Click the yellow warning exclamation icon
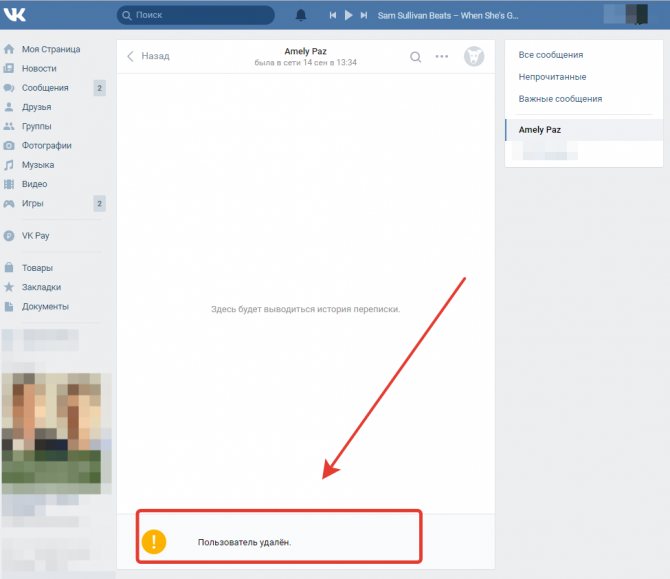 [154, 541]
